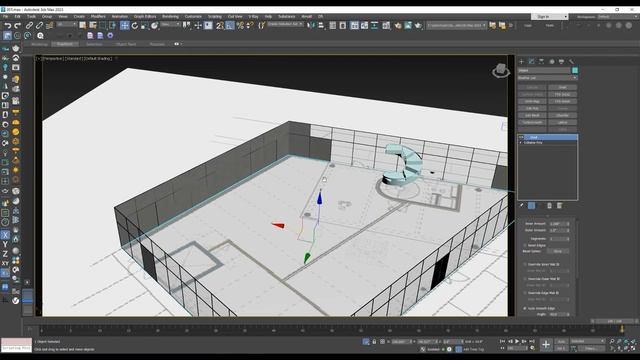This screenshot has height=360, width=640.
Task: Open the File menu
Action: click(x=5, y=17)
